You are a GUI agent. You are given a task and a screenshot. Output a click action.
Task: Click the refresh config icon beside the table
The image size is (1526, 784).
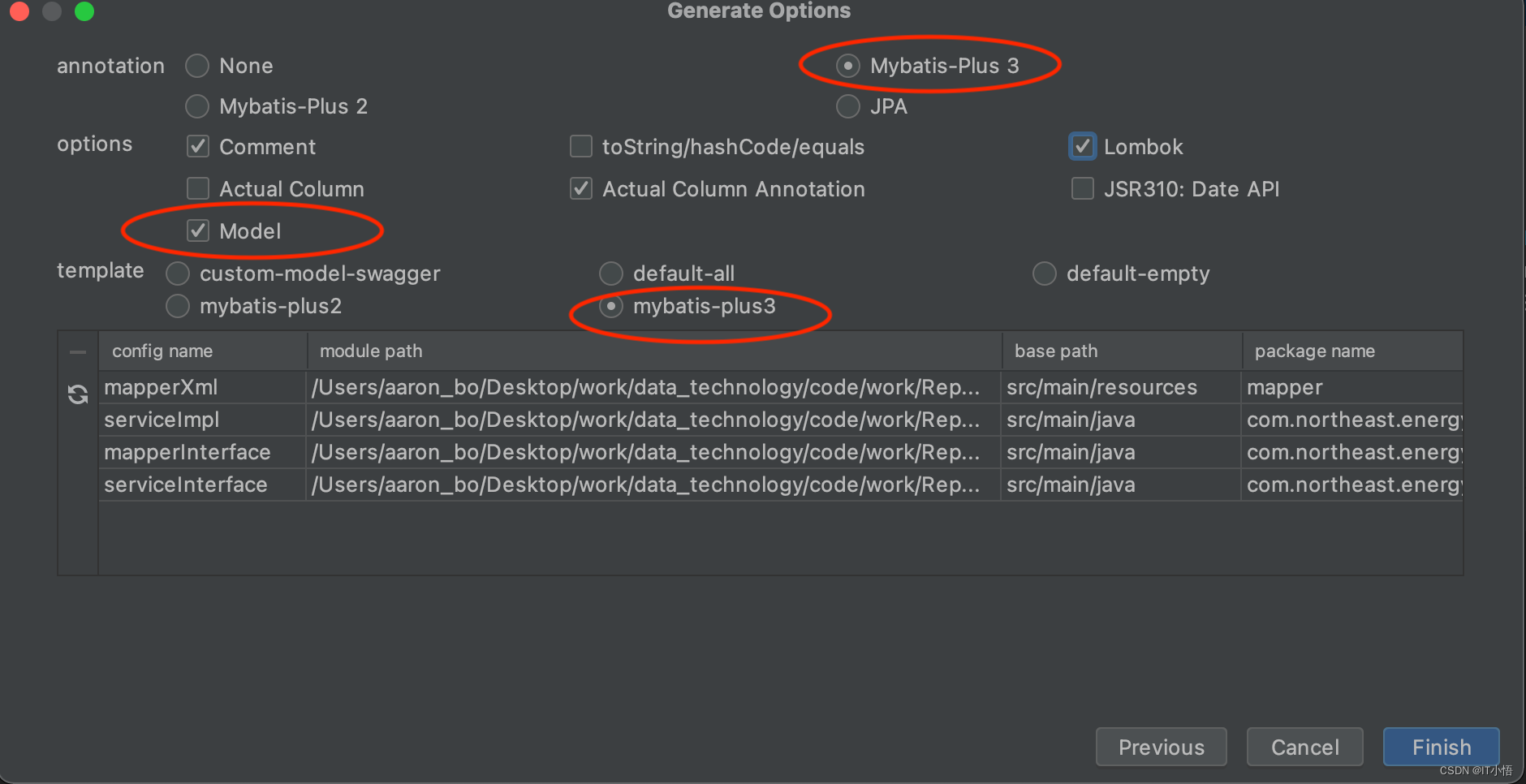click(x=78, y=394)
